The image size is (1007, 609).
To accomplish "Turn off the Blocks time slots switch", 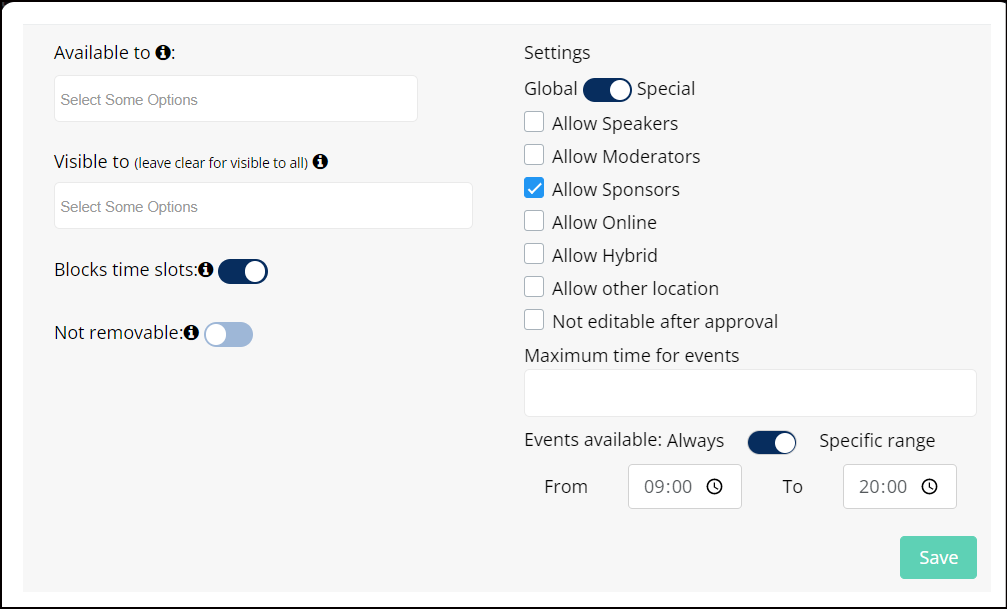I will (243, 272).
